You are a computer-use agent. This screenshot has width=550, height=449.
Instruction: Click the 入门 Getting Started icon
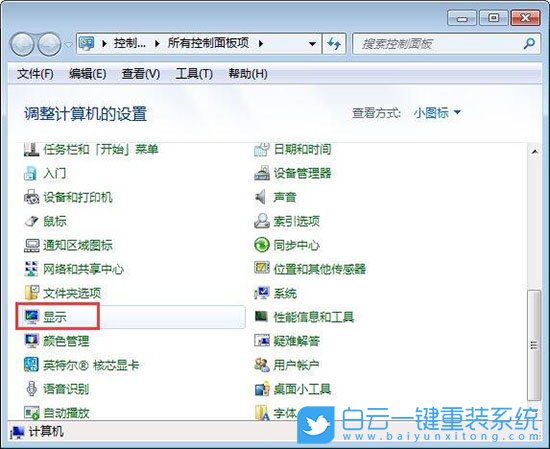pos(31,174)
